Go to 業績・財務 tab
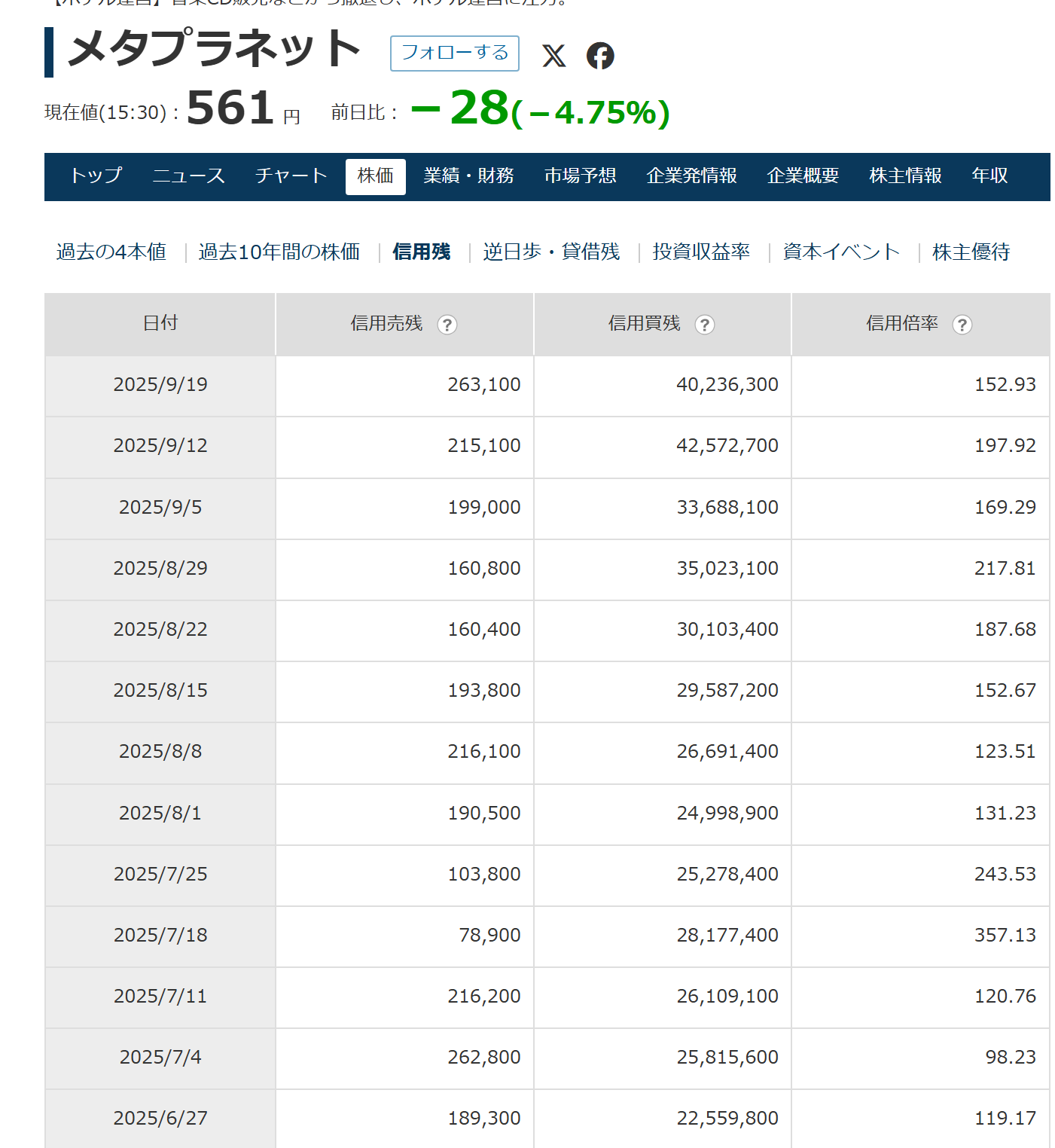 pyautogui.click(x=468, y=176)
